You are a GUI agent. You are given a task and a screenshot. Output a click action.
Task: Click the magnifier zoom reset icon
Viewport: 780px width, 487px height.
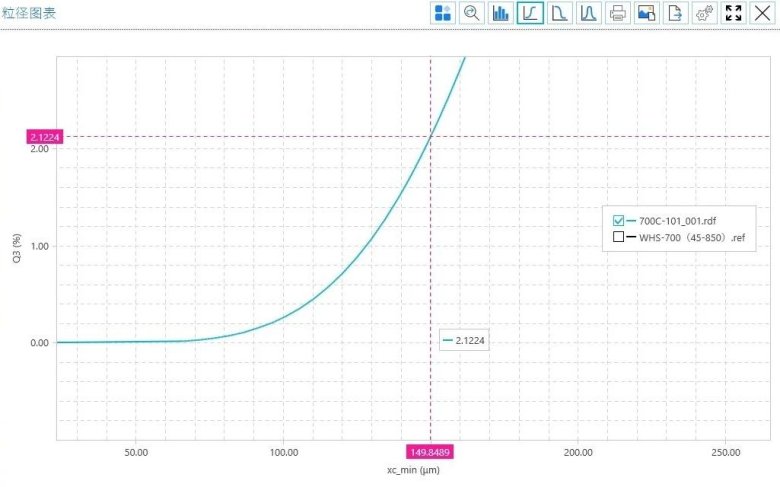[472, 13]
